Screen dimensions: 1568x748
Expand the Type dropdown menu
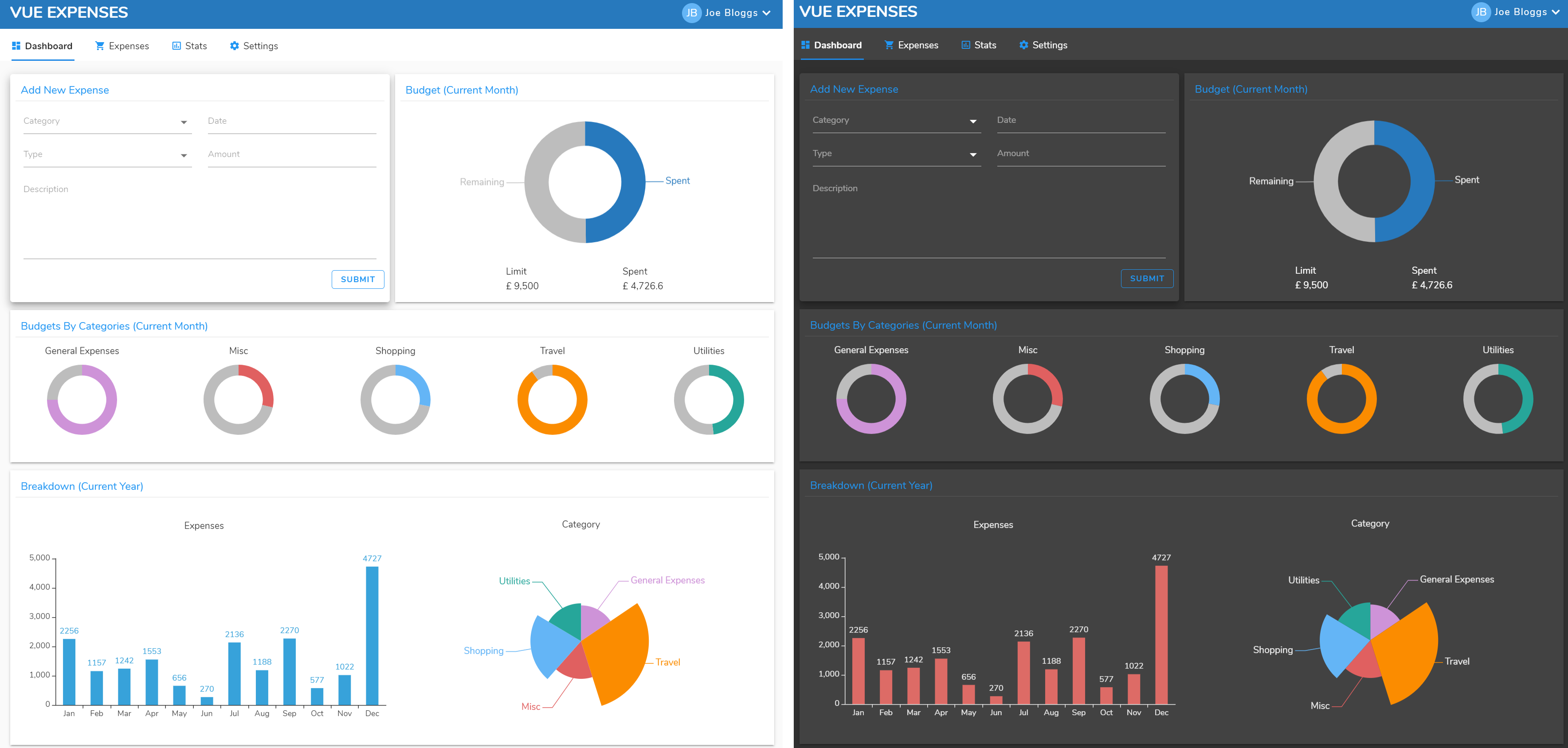tap(184, 155)
